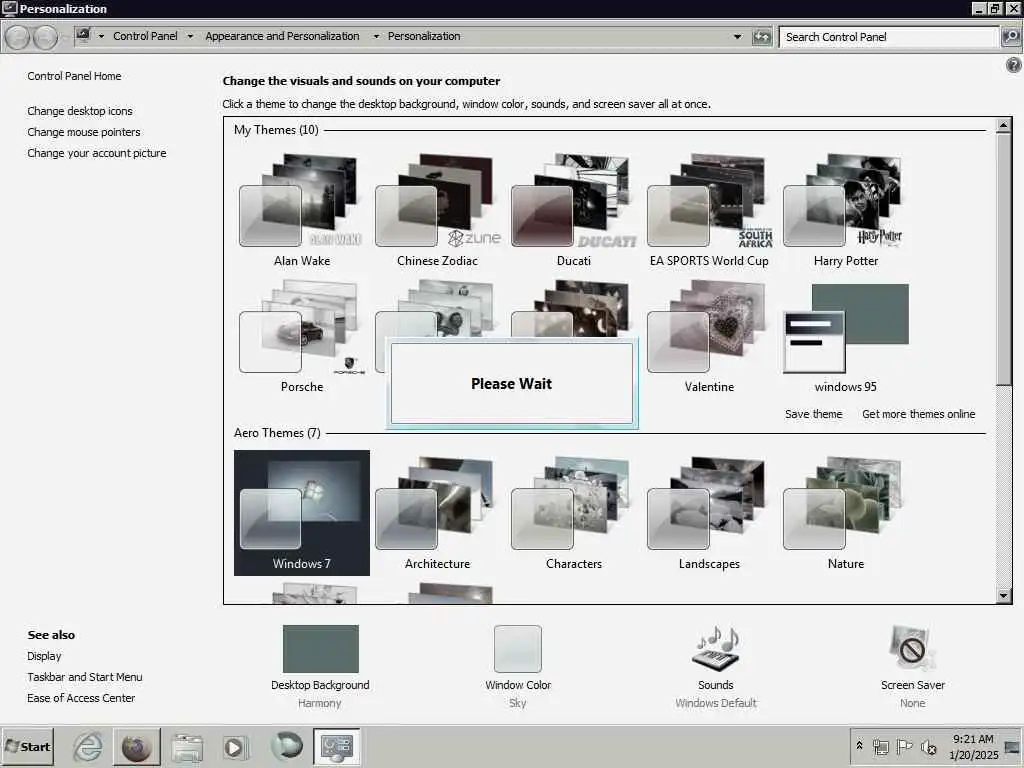Choose the Architecture Aero theme
Screen dimensions: 1024x768
[438, 513]
